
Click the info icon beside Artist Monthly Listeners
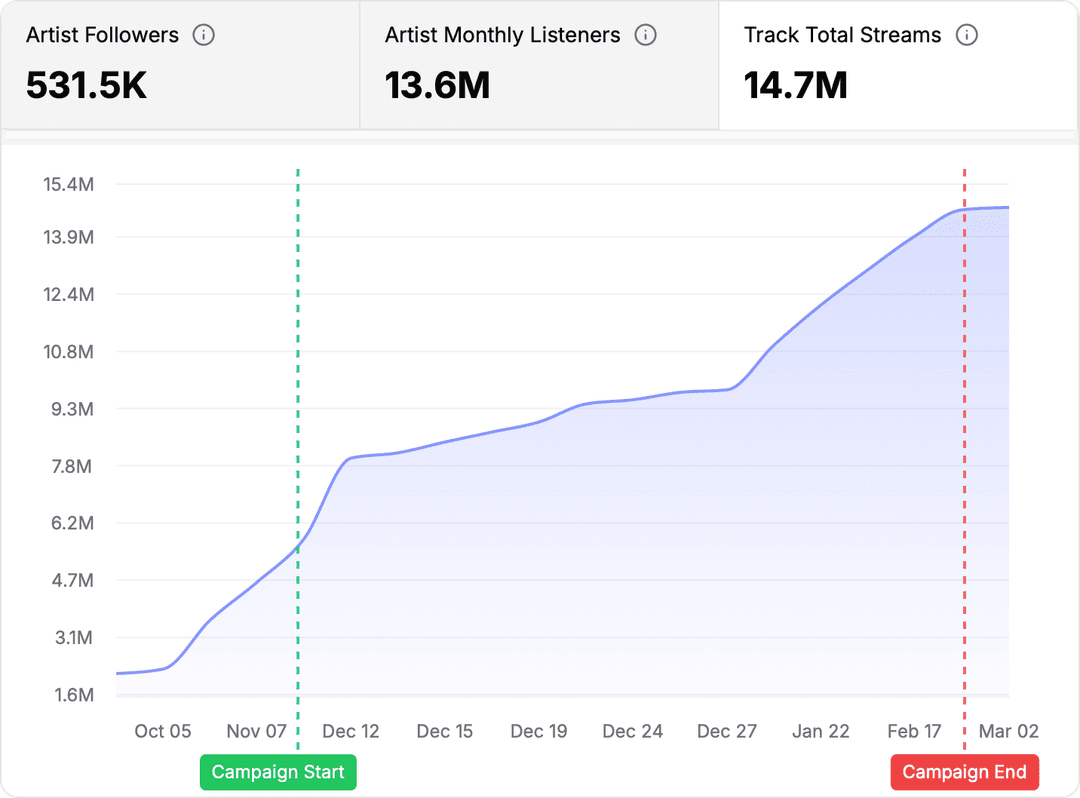click(646, 34)
